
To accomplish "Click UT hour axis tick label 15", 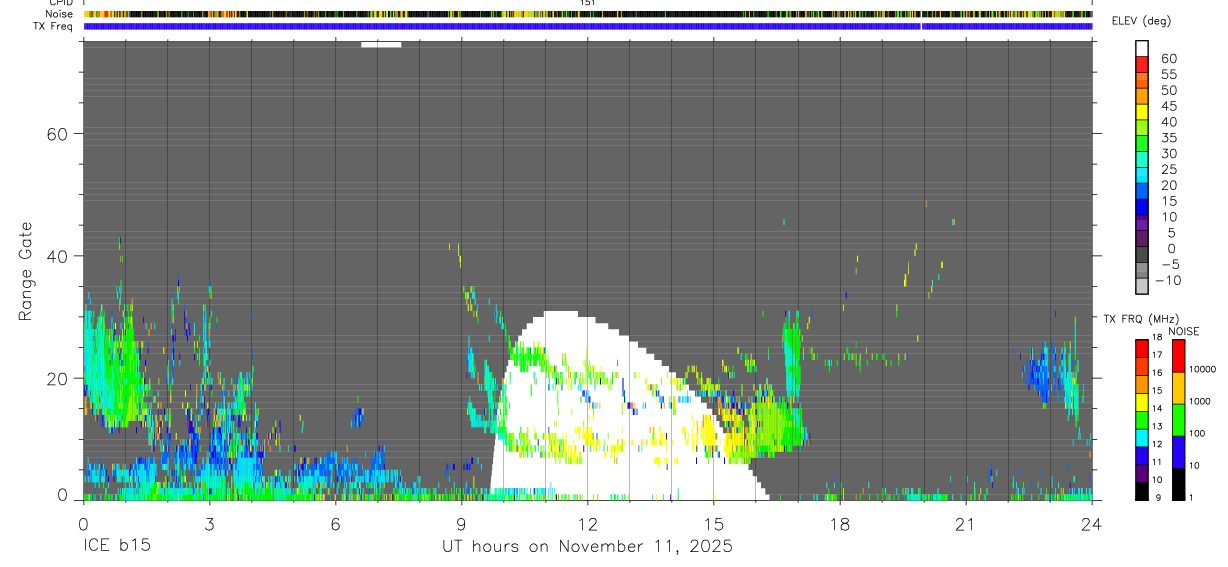I will pos(713,524).
